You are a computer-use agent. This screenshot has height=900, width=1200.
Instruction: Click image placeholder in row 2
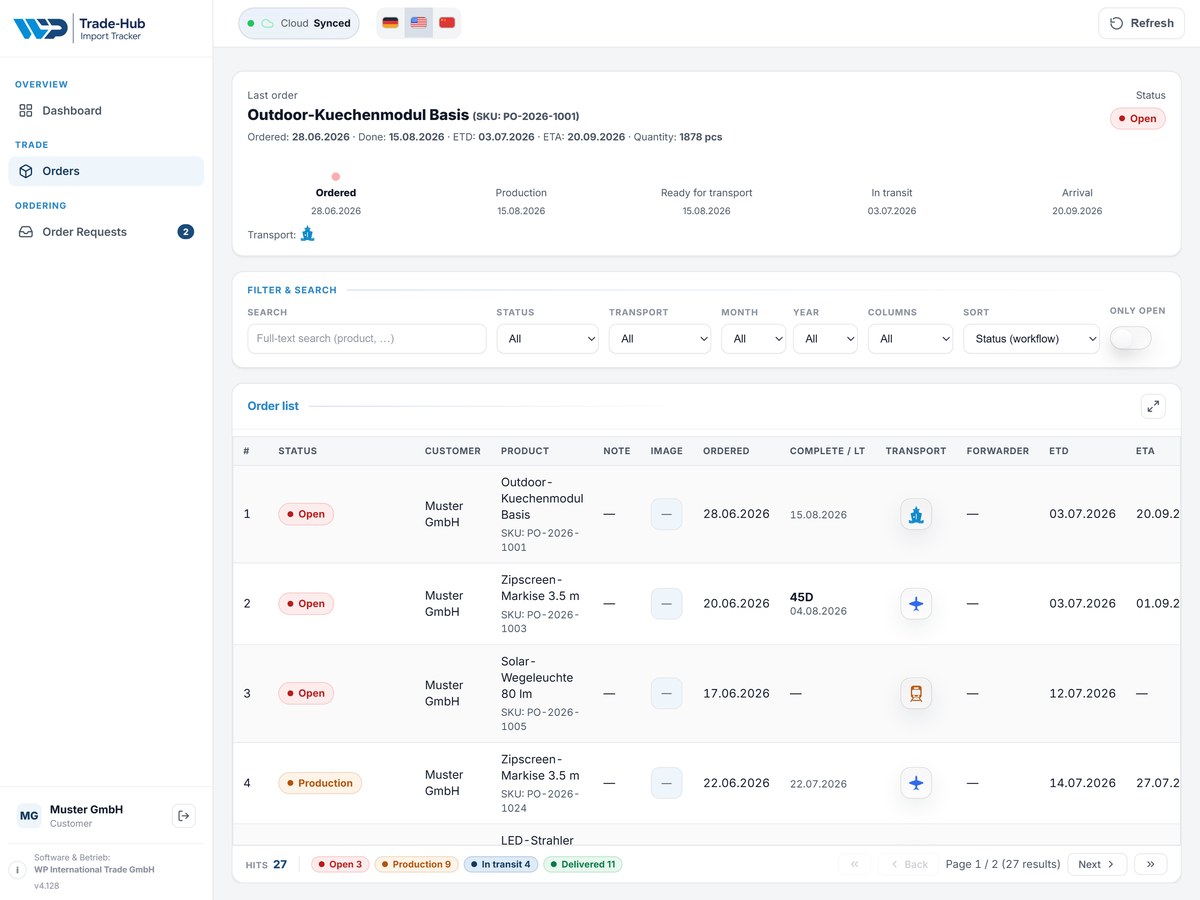666,604
